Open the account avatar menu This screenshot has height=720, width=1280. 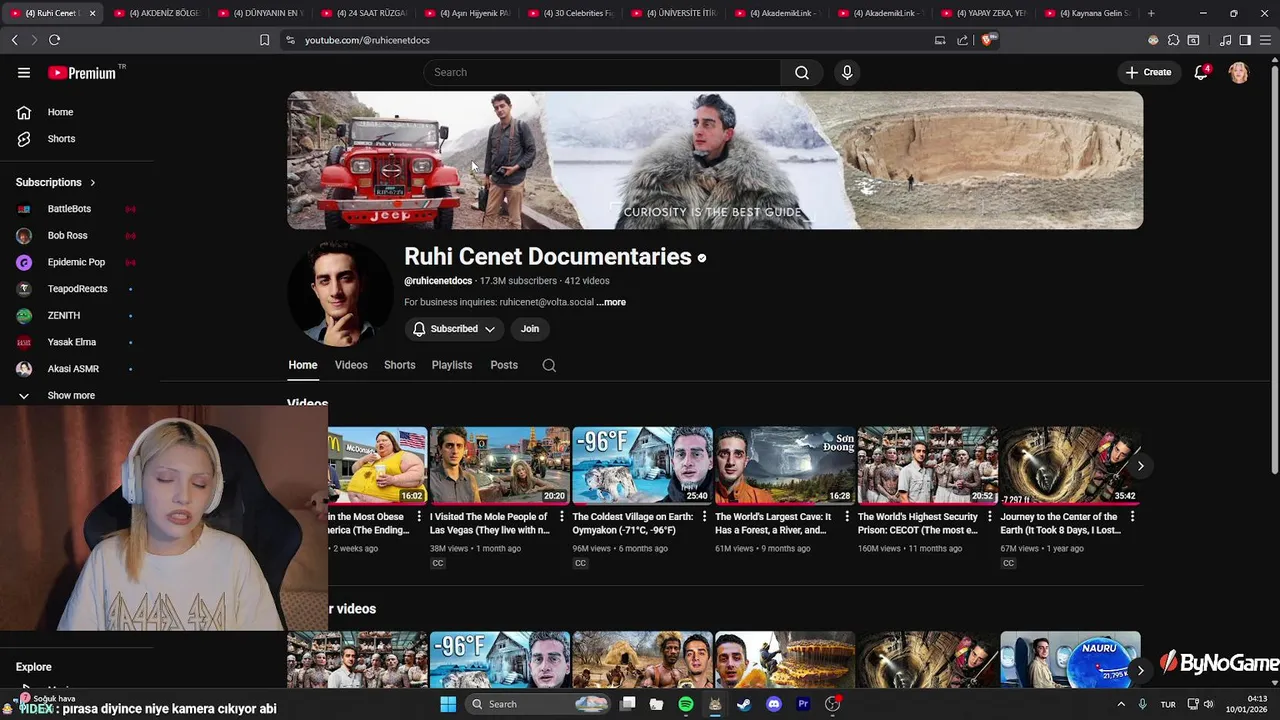click(x=1239, y=72)
